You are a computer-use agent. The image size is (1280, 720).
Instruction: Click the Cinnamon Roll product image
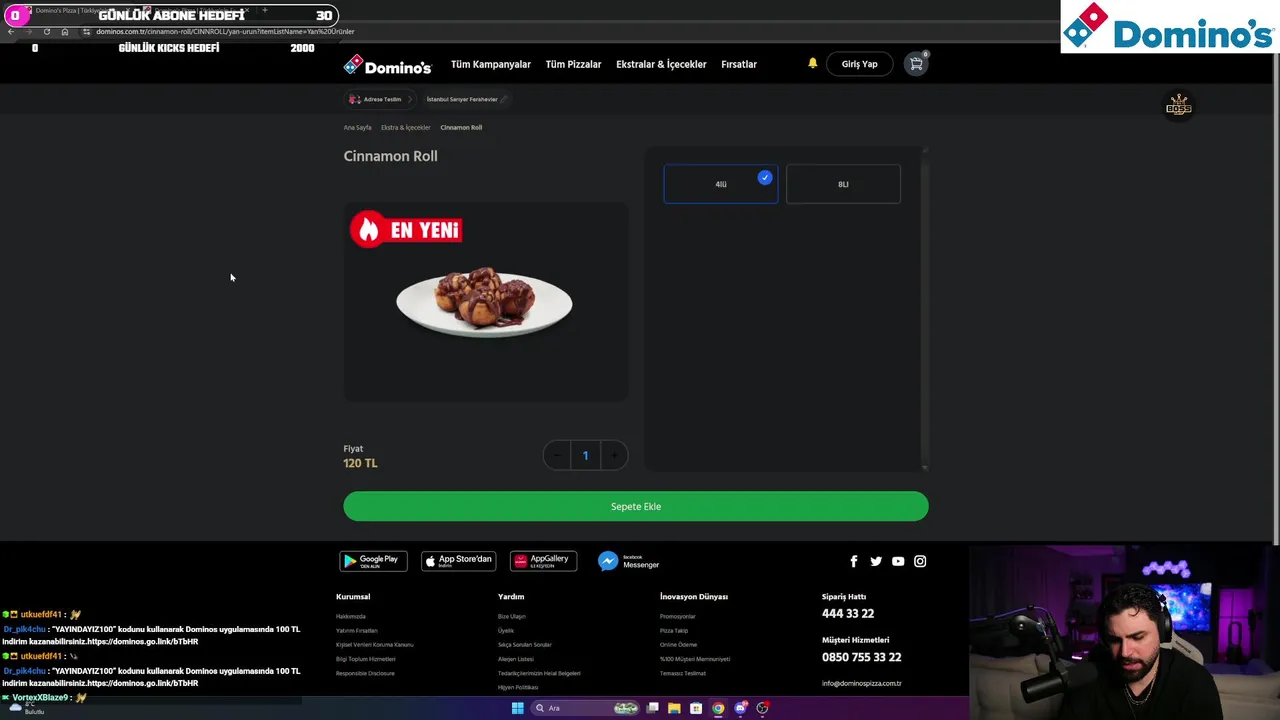[x=485, y=302]
